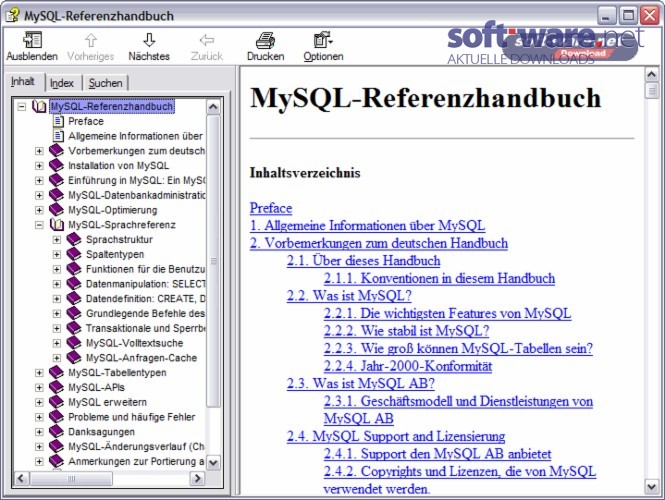Switch to the Suchen tab
This screenshot has width=665, height=500.
(x=105, y=83)
